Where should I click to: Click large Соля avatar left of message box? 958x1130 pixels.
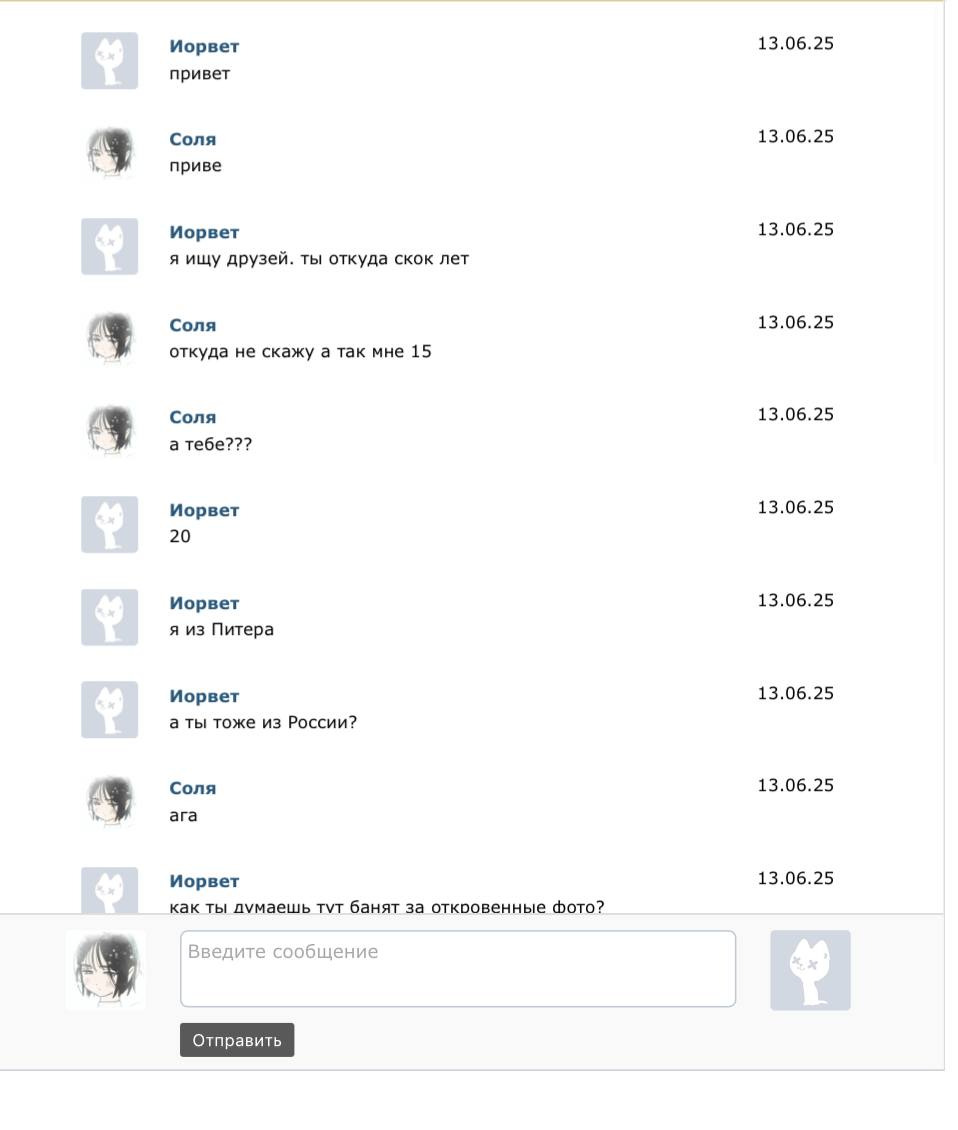(106, 970)
